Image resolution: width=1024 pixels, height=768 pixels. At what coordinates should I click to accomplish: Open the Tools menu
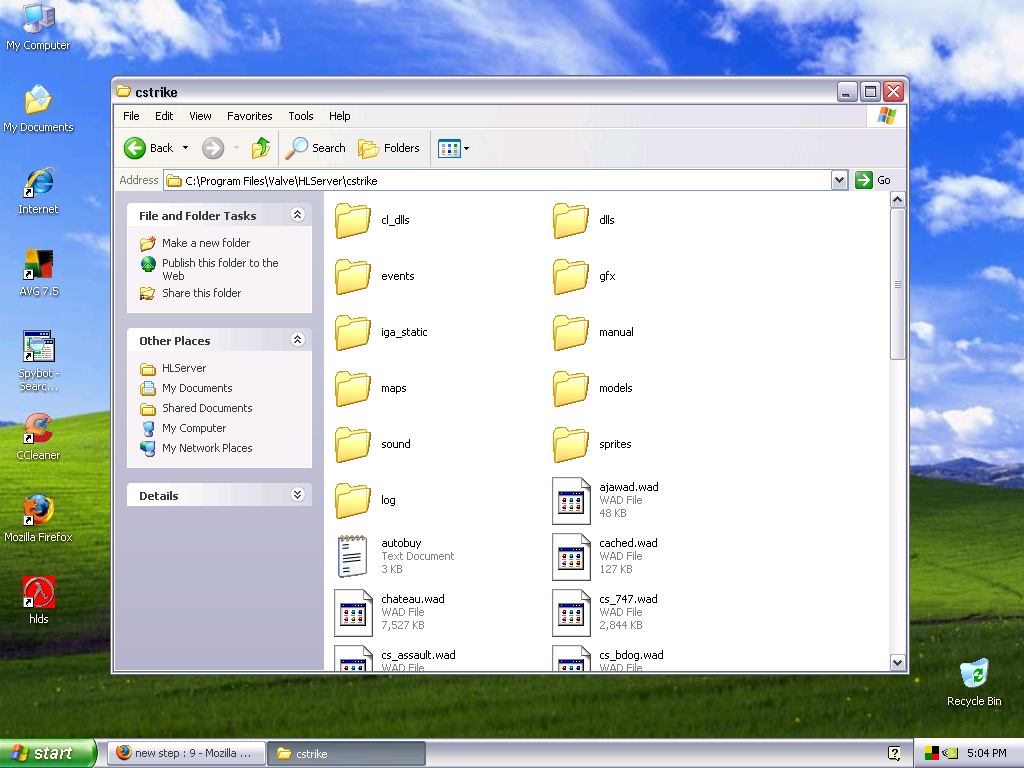coord(300,116)
